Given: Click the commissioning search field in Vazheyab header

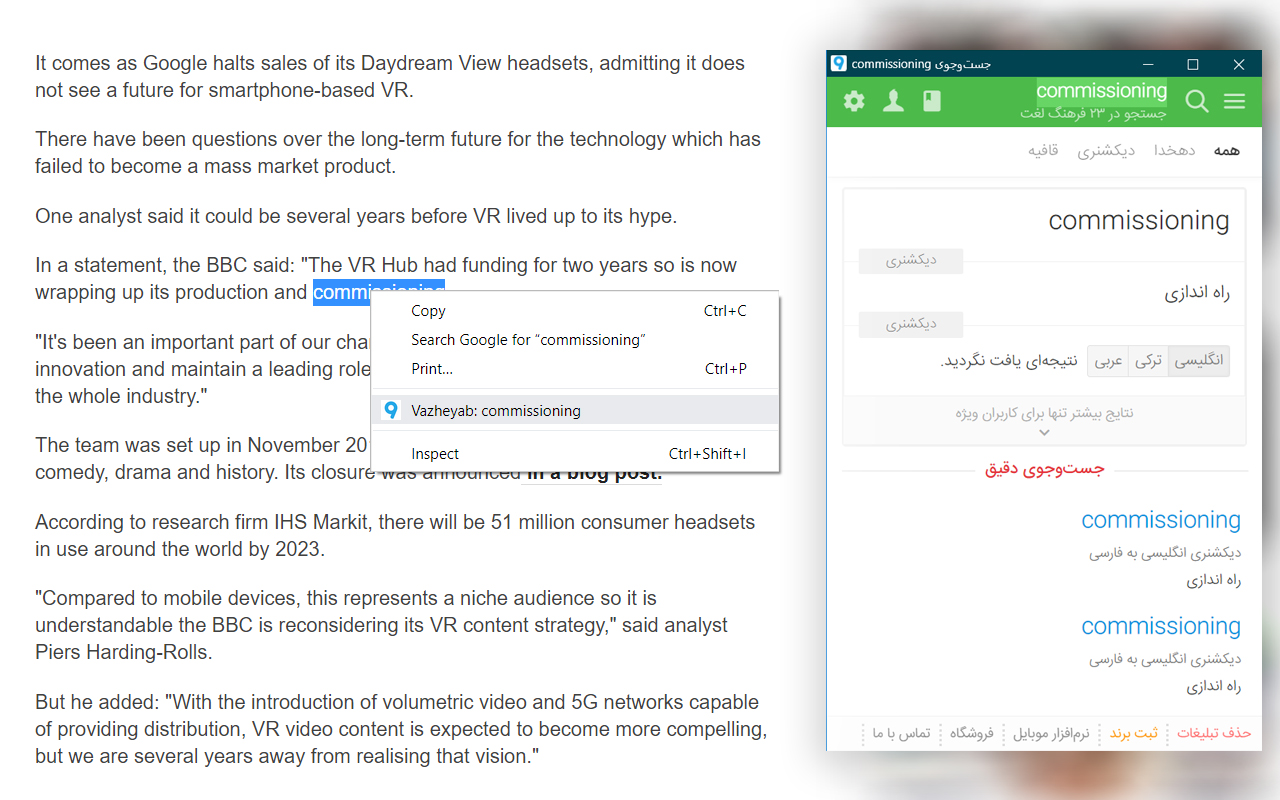Looking at the screenshot, I should pos(1101,91).
